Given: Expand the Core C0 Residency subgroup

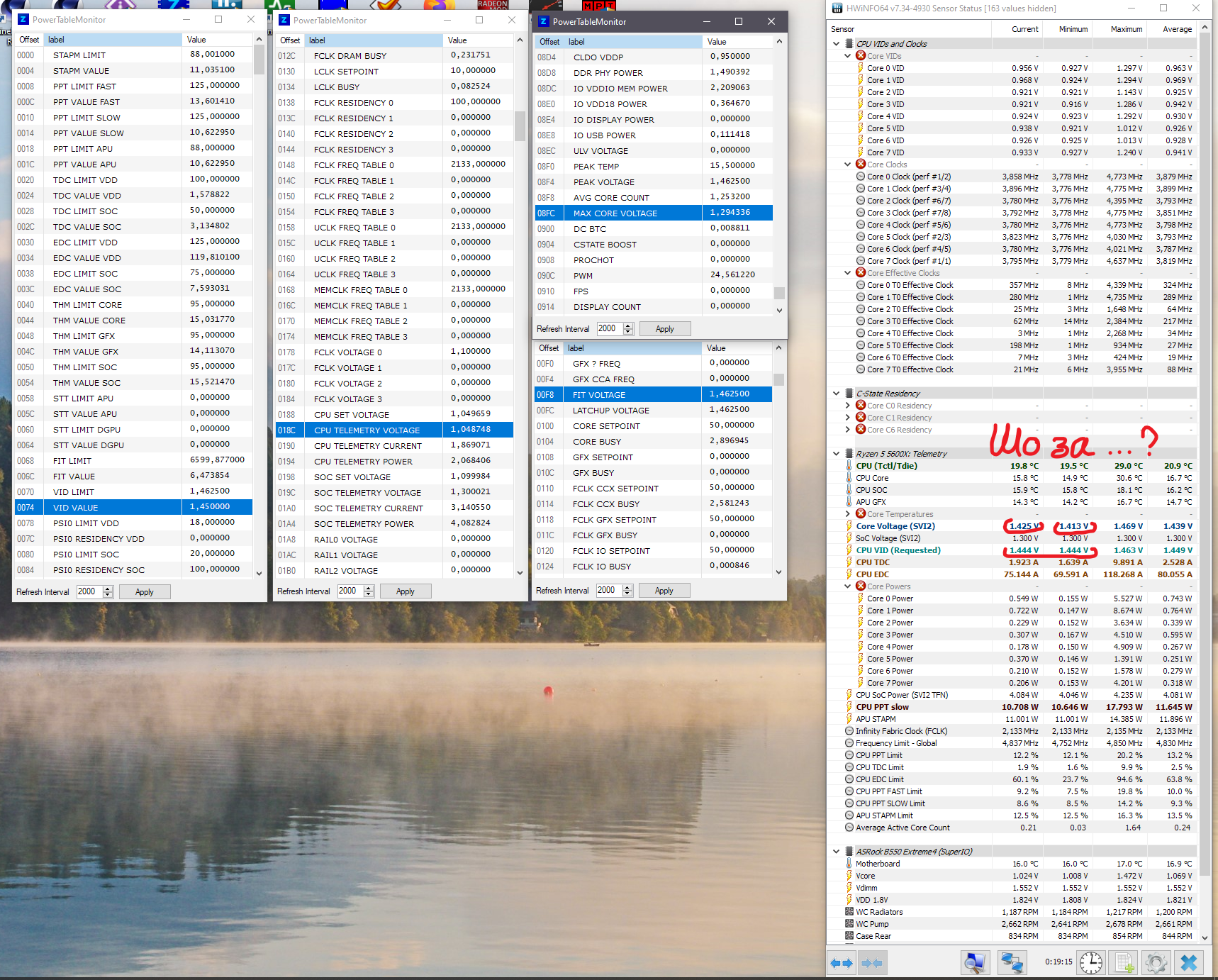Looking at the screenshot, I should click(848, 406).
